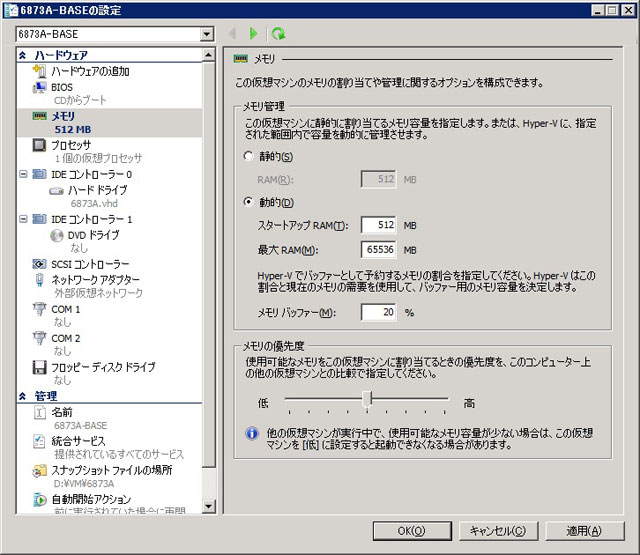Screen dimensions: 640x555
Task: Click the スナップショット ファイルの場所 folder icon
Action: 39,471
